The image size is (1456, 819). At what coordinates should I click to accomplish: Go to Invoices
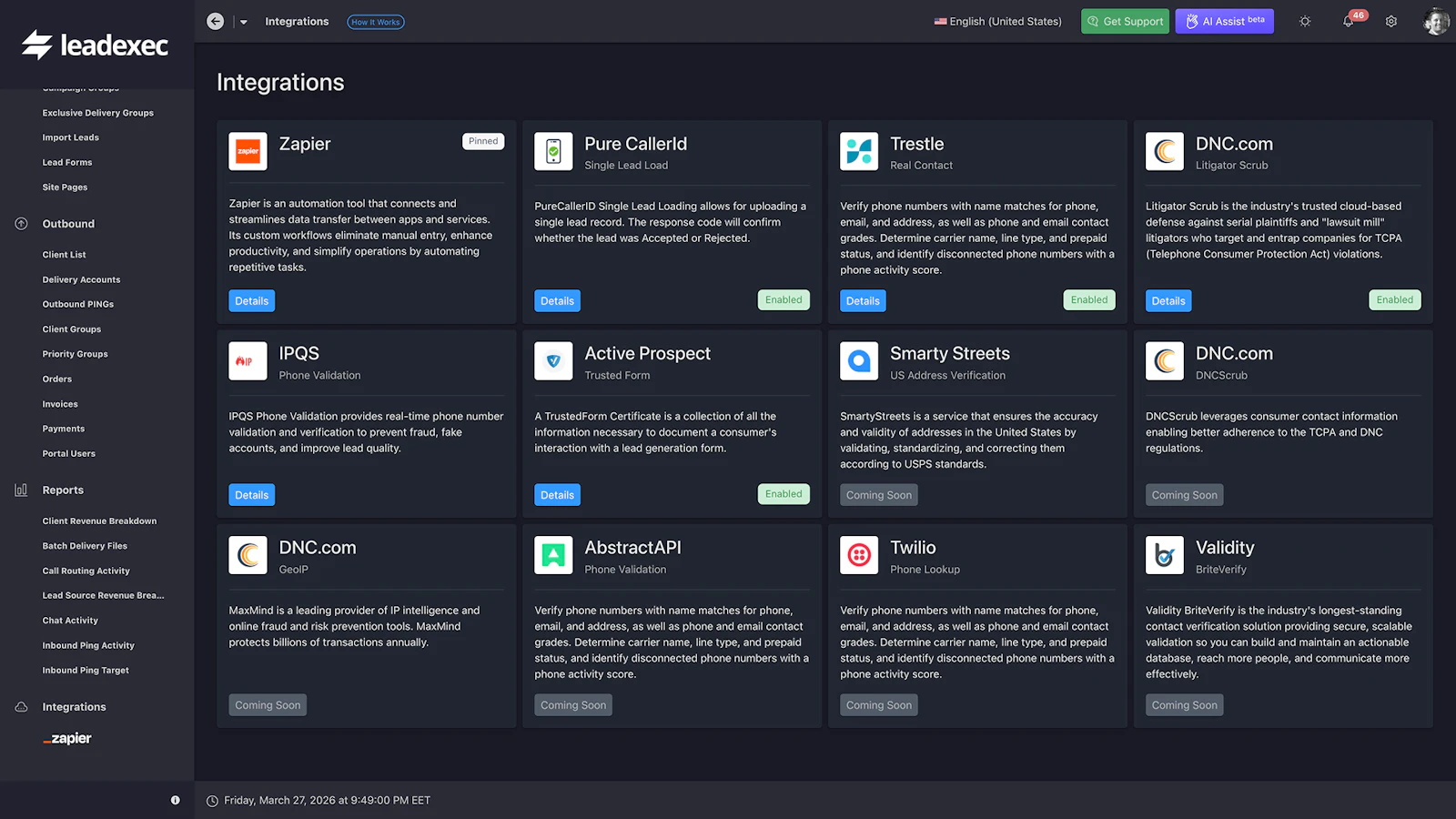pyautogui.click(x=60, y=404)
